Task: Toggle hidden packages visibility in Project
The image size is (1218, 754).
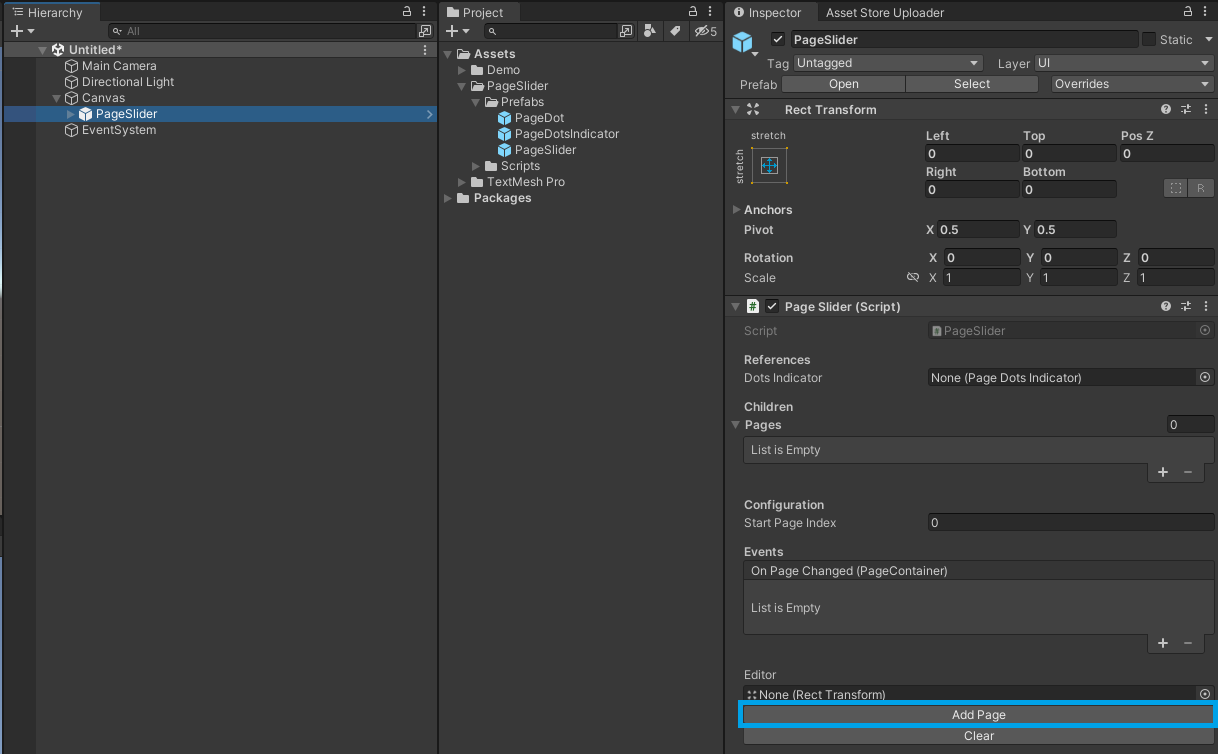Action: (x=706, y=32)
